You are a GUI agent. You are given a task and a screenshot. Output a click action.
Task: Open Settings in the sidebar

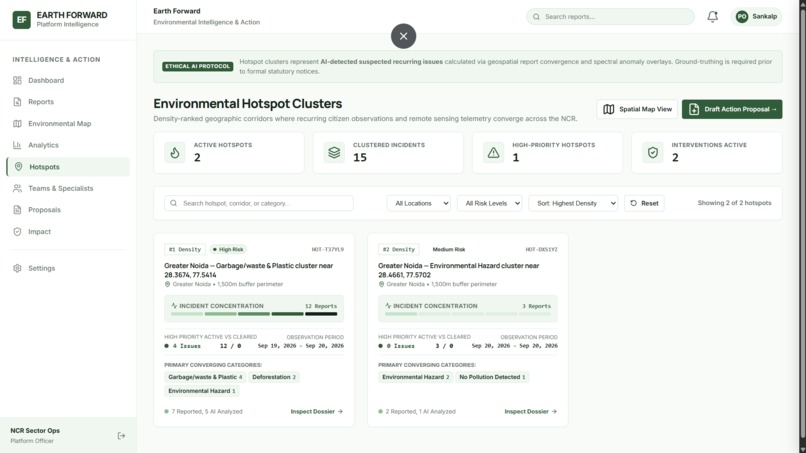click(x=68, y=268)
